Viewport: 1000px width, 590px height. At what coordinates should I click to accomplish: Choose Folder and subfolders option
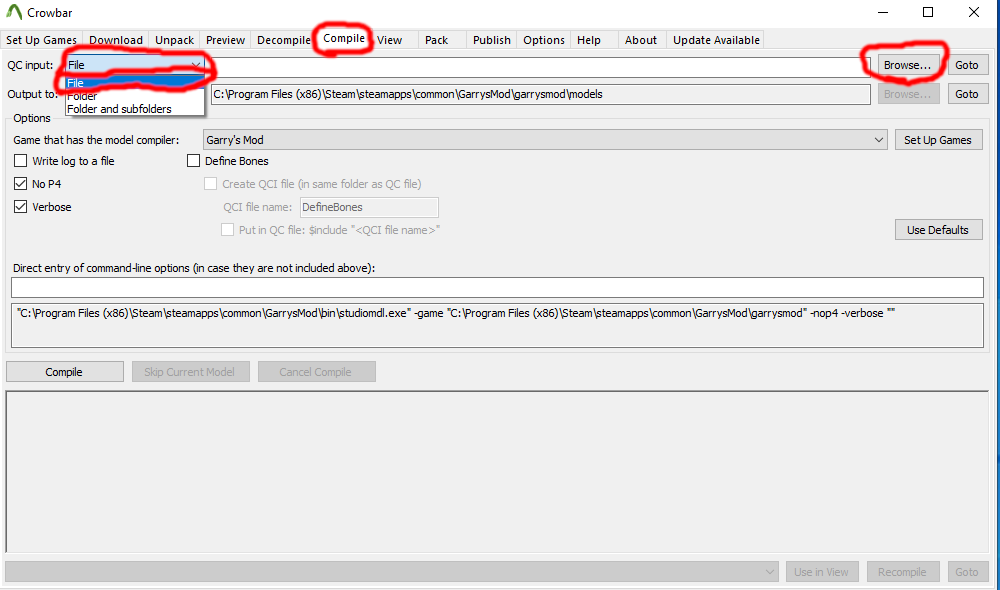coord(135,109)
